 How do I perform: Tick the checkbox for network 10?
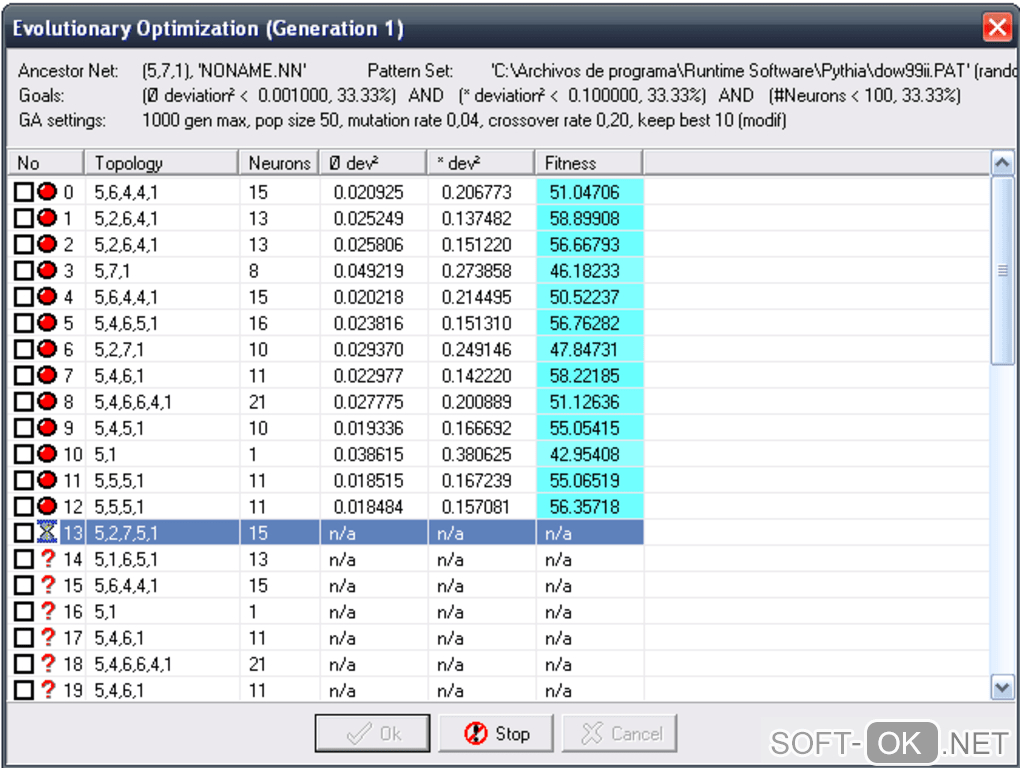click(24, 454)
